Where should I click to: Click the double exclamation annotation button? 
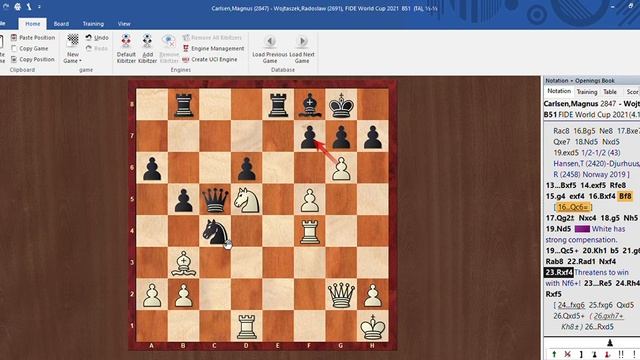621,354
